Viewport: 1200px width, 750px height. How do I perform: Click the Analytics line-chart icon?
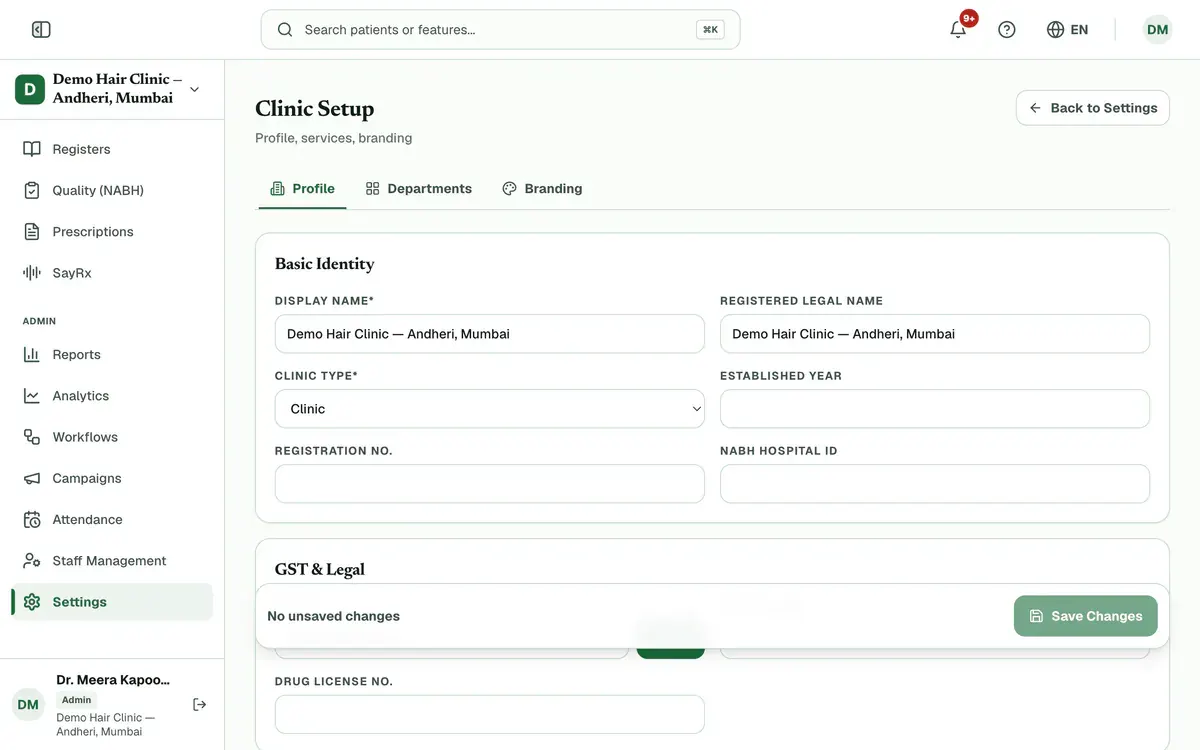[x=32, y=395]
